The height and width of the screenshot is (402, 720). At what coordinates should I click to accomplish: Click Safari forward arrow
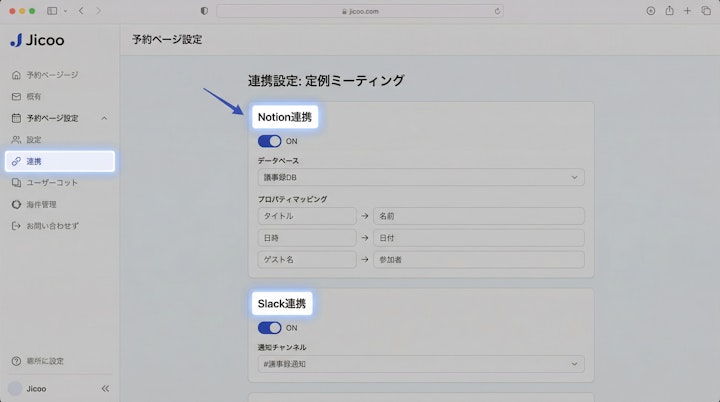pyautogui.click(x=98, y=11)
